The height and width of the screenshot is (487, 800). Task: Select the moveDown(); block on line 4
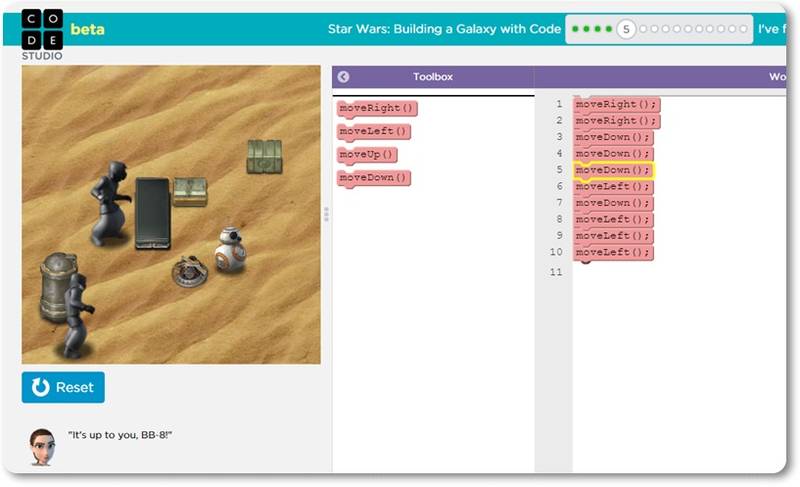click(613, 153)
